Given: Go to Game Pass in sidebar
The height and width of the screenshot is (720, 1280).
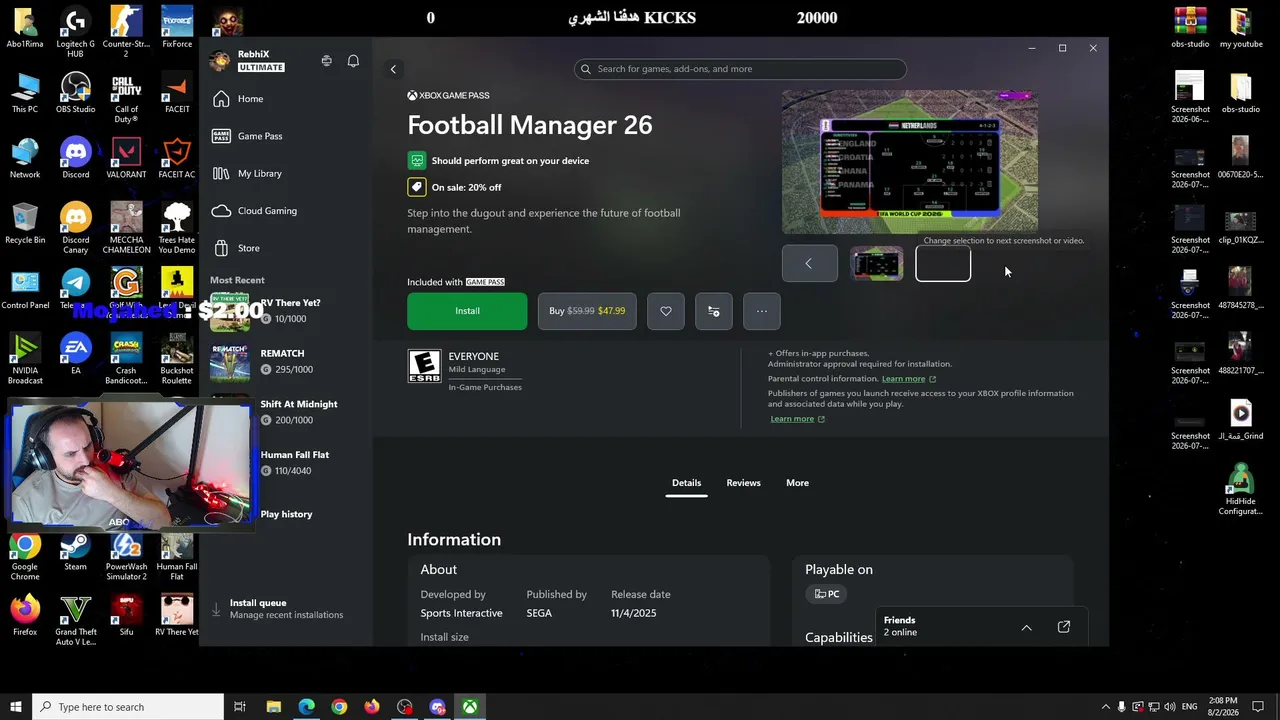Looking at the screenshot, I should coord(285,136).
